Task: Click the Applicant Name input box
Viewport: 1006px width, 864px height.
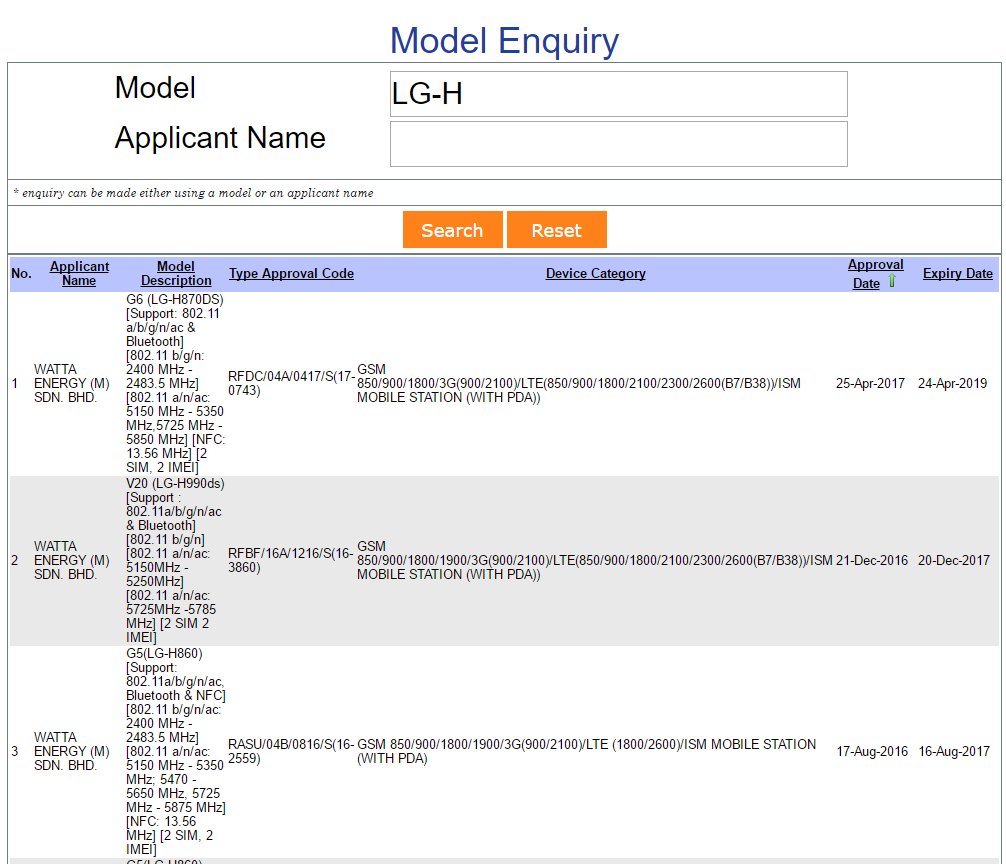Action: [618, 144]
